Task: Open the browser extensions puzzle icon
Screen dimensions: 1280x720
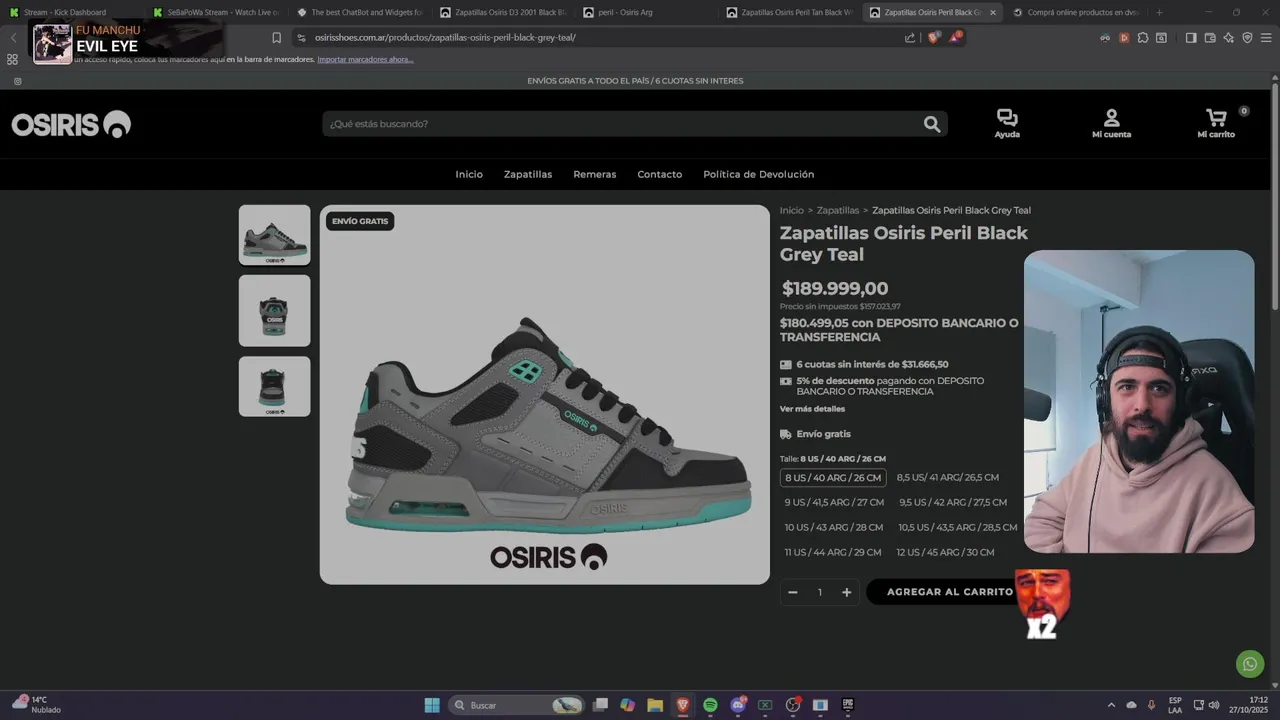Action: [1142, 38]
